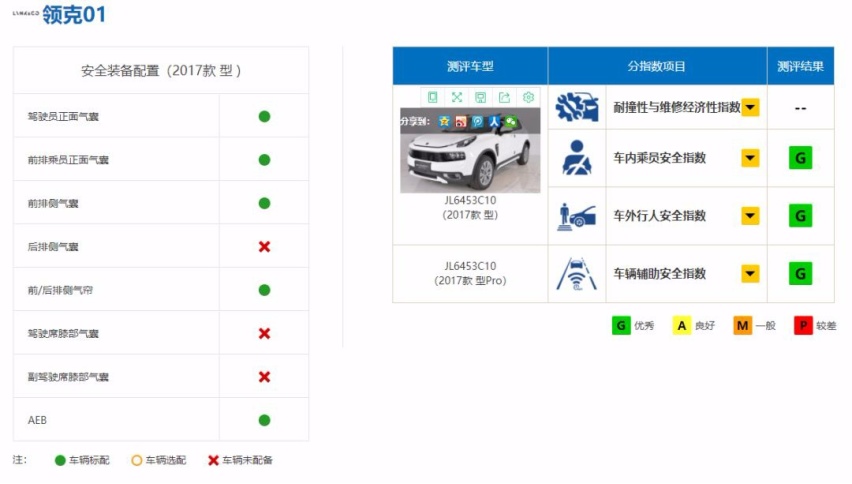
Task: Click the share arrow icon above car photo
Action: [504, 97]
